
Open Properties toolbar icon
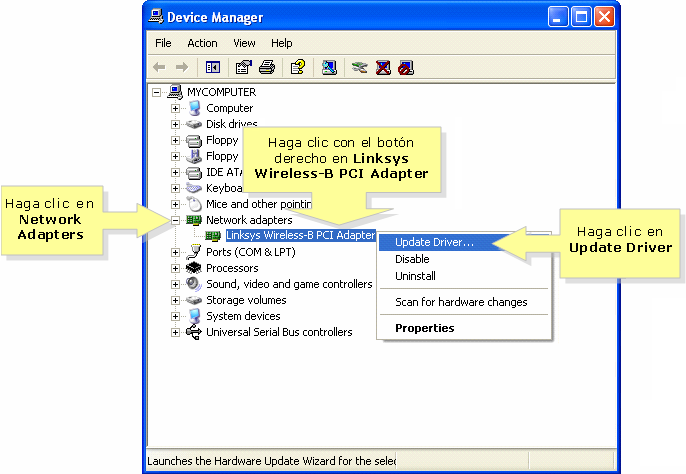pyautogui.click(x=244, y=67)
